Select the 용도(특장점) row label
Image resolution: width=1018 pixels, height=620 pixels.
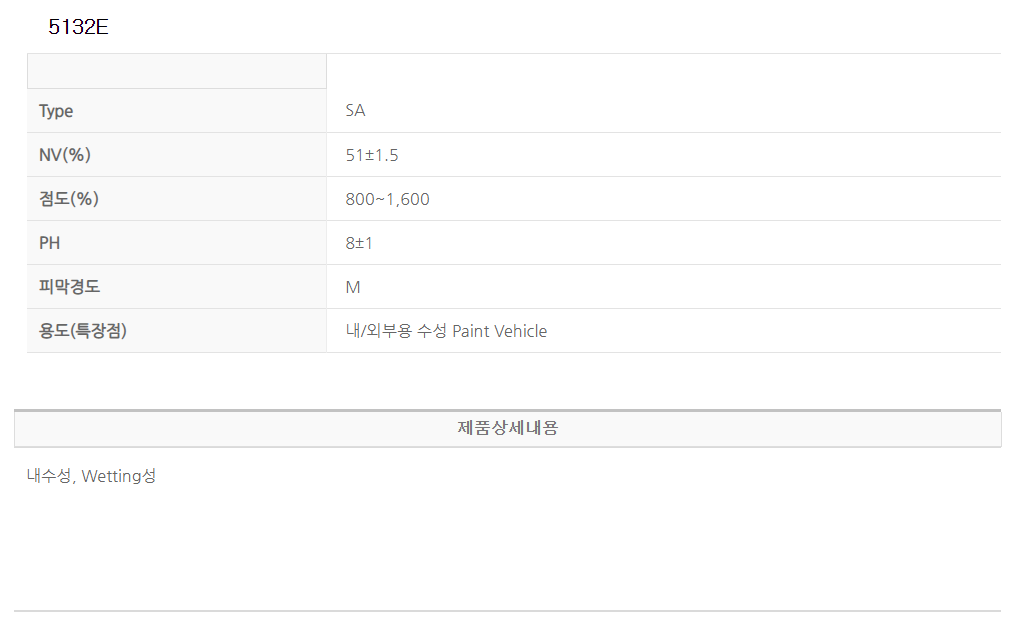83,331
